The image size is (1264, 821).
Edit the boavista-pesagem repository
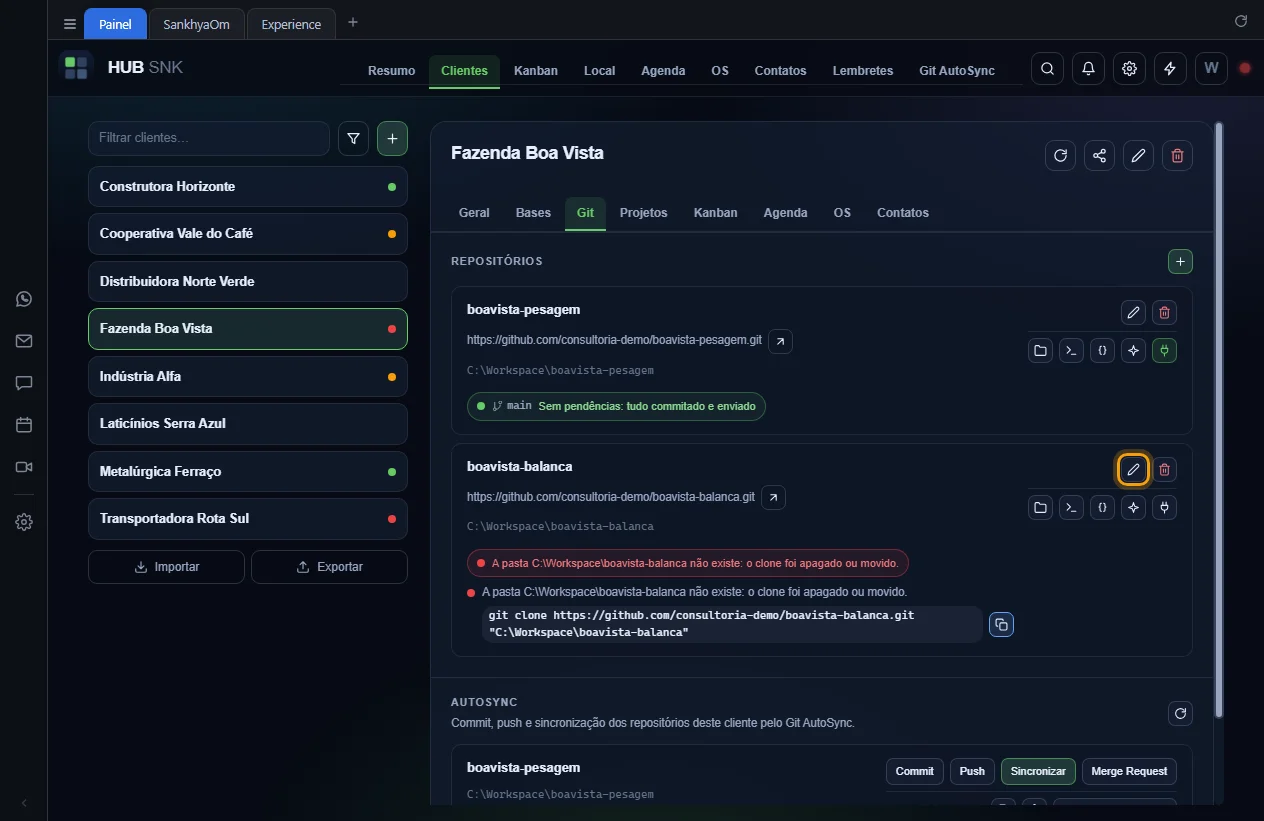1133,312
